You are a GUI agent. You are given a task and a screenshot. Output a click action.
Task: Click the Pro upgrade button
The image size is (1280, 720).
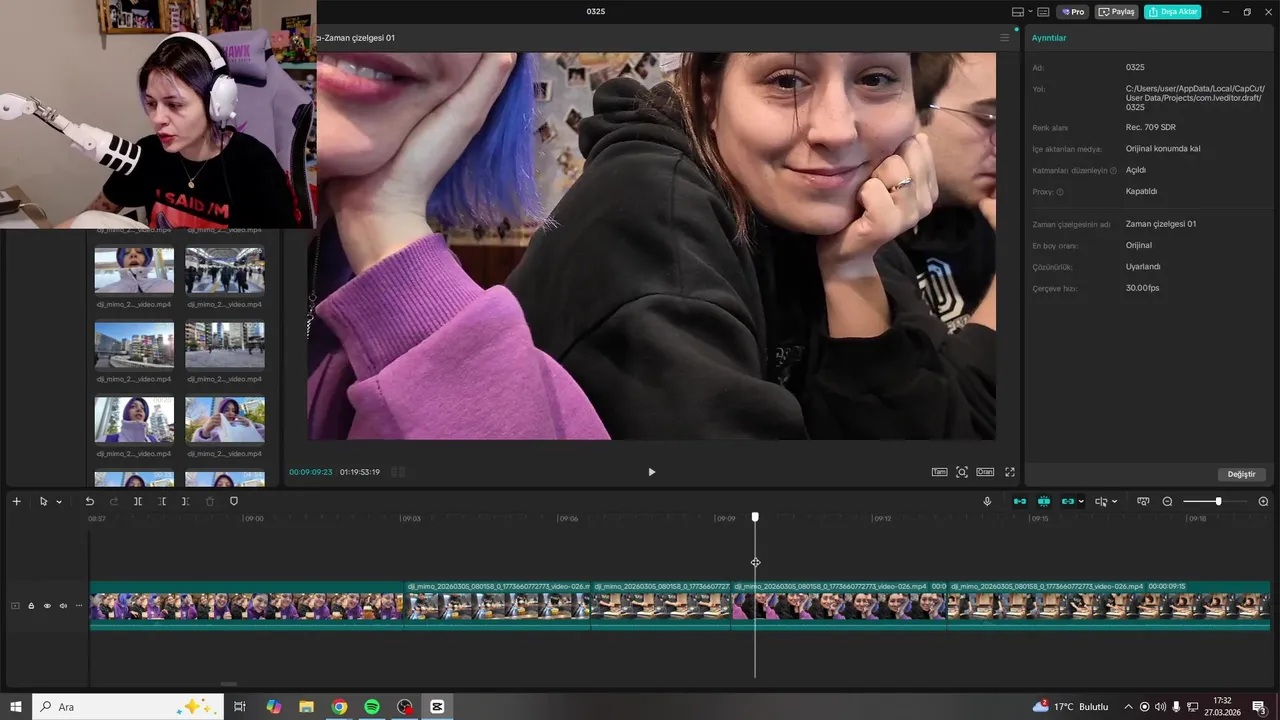1074,12
